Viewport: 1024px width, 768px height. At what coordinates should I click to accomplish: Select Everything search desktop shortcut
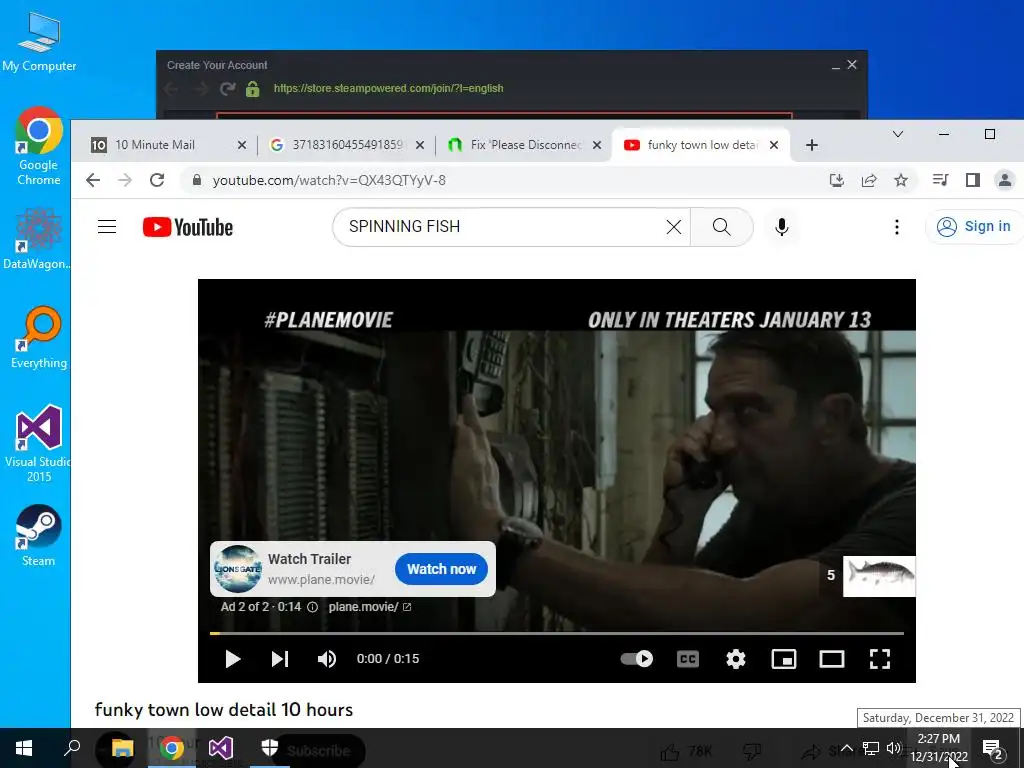(39, 338)
